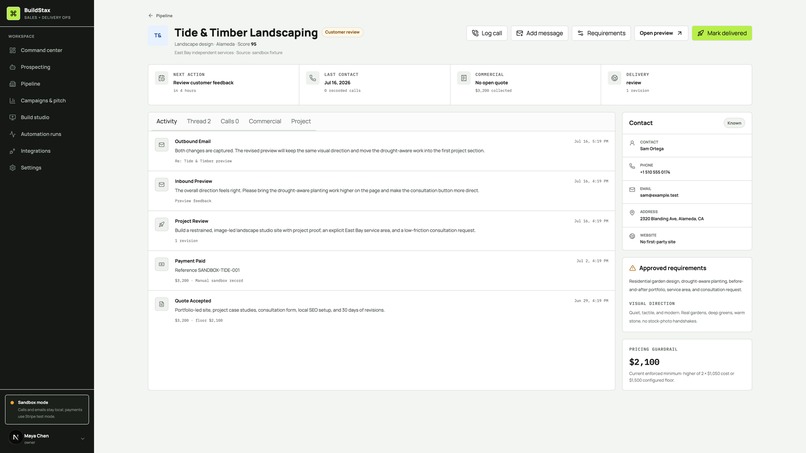Click the Next Action calendar icon
This screenshot has width=806, height=453.
point(161,78)
